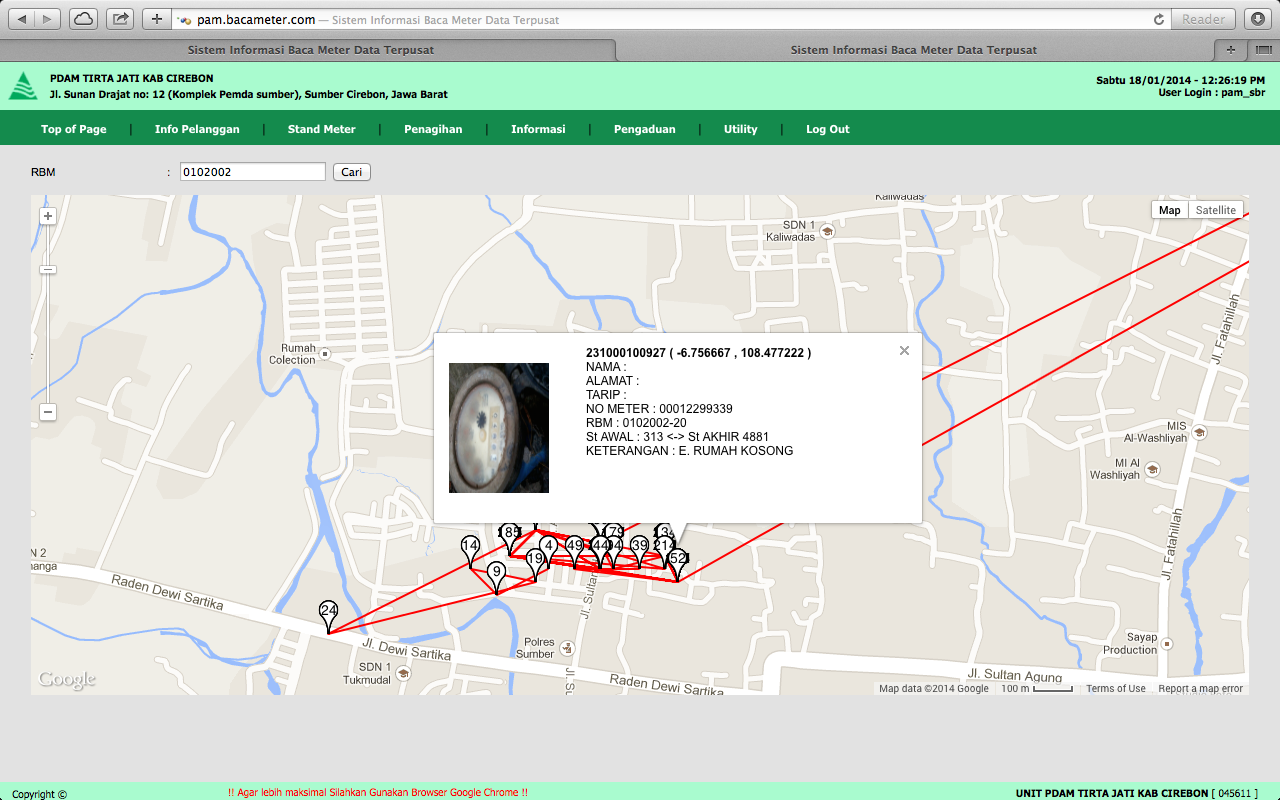Open the Terms of Use link
The image size is (1280, 800).
click(x=1115, y=688)
